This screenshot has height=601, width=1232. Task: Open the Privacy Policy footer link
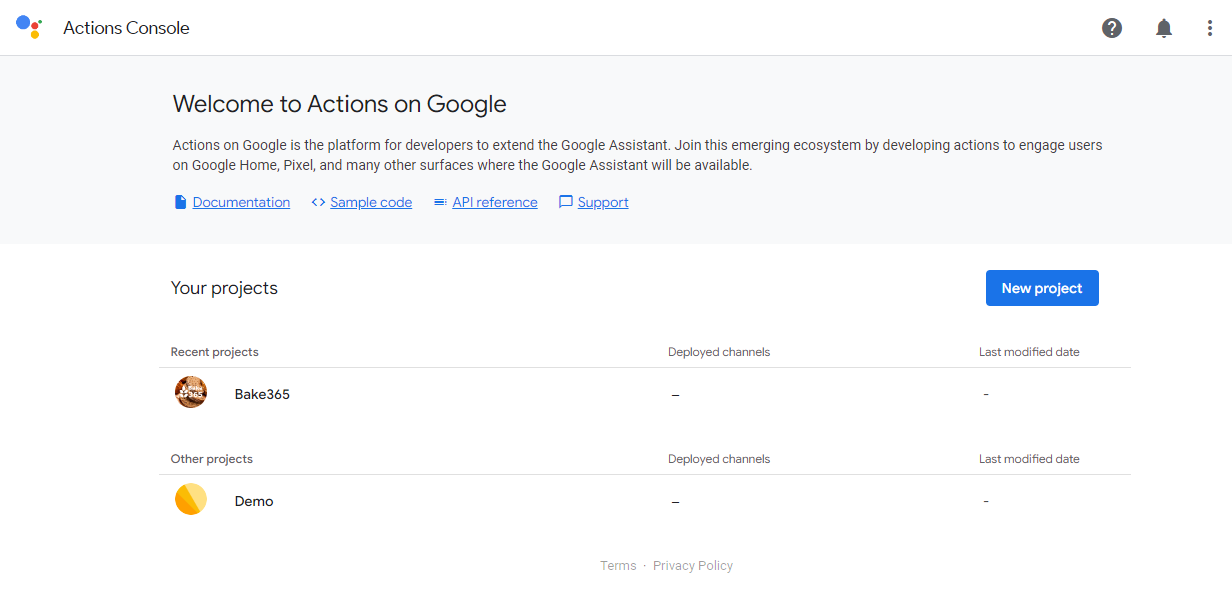[x=693, y=566]
